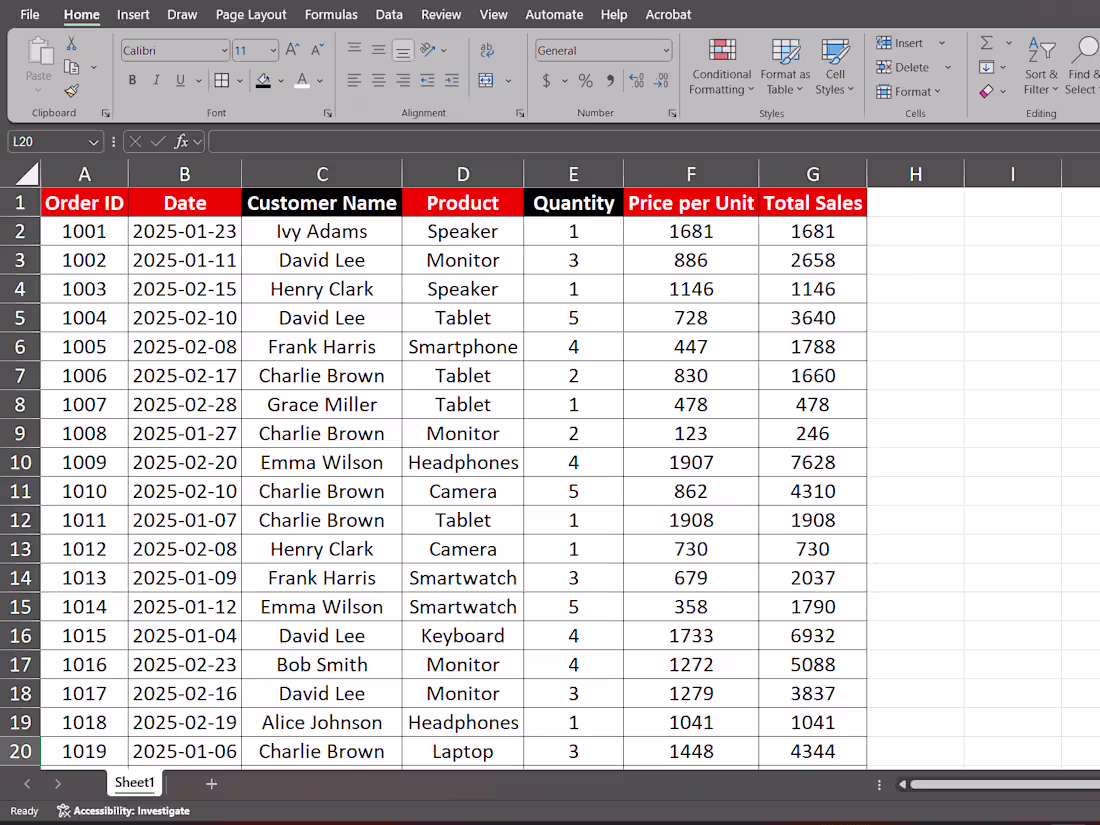Apply Bold formatting
1100x825 pixels.
pos(132,80)
